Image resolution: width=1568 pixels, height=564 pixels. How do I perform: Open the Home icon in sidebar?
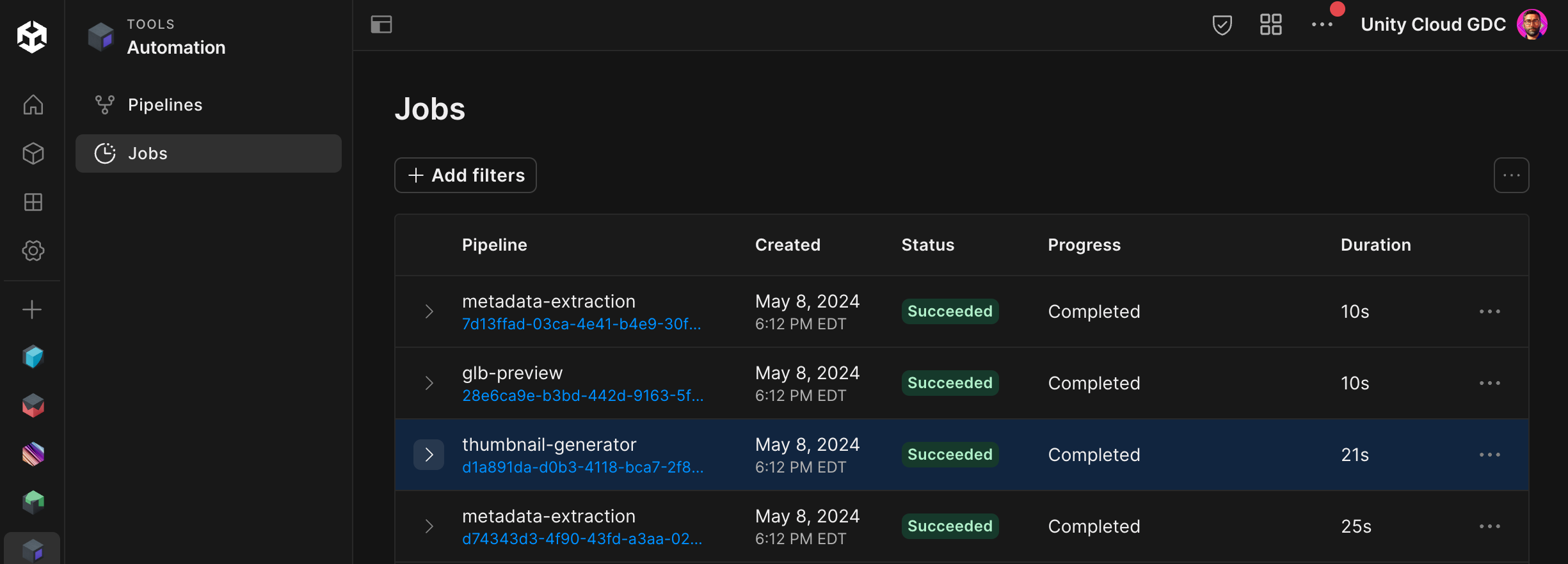(x=33, y=104)
